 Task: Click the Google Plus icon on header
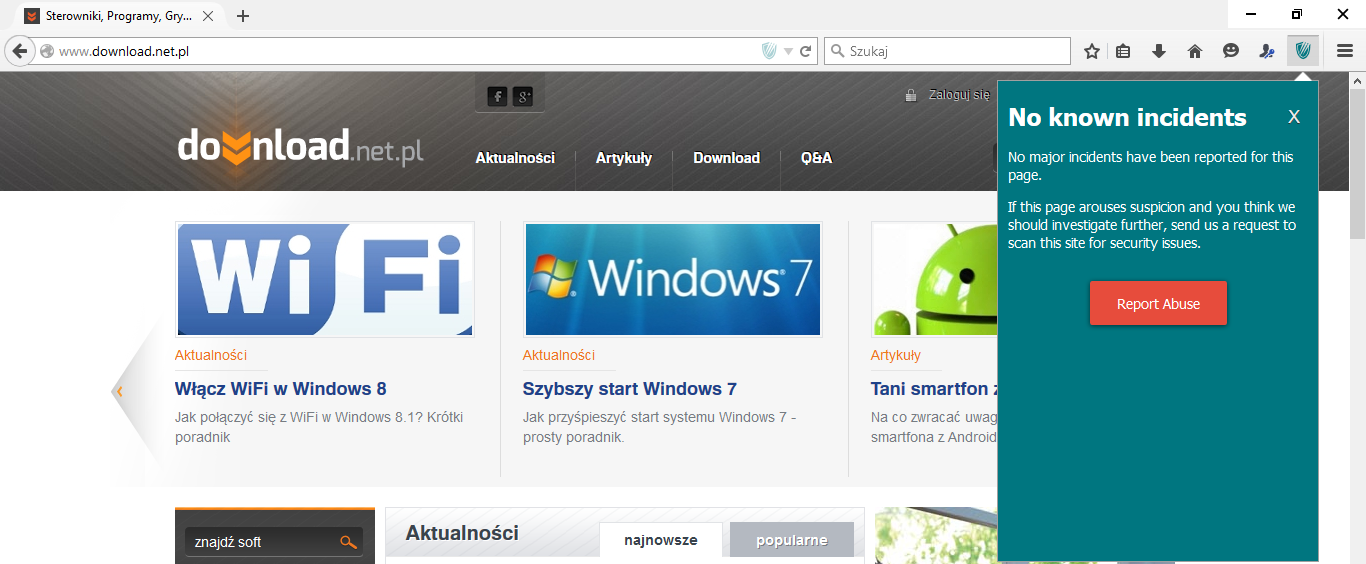coord(523,96)
